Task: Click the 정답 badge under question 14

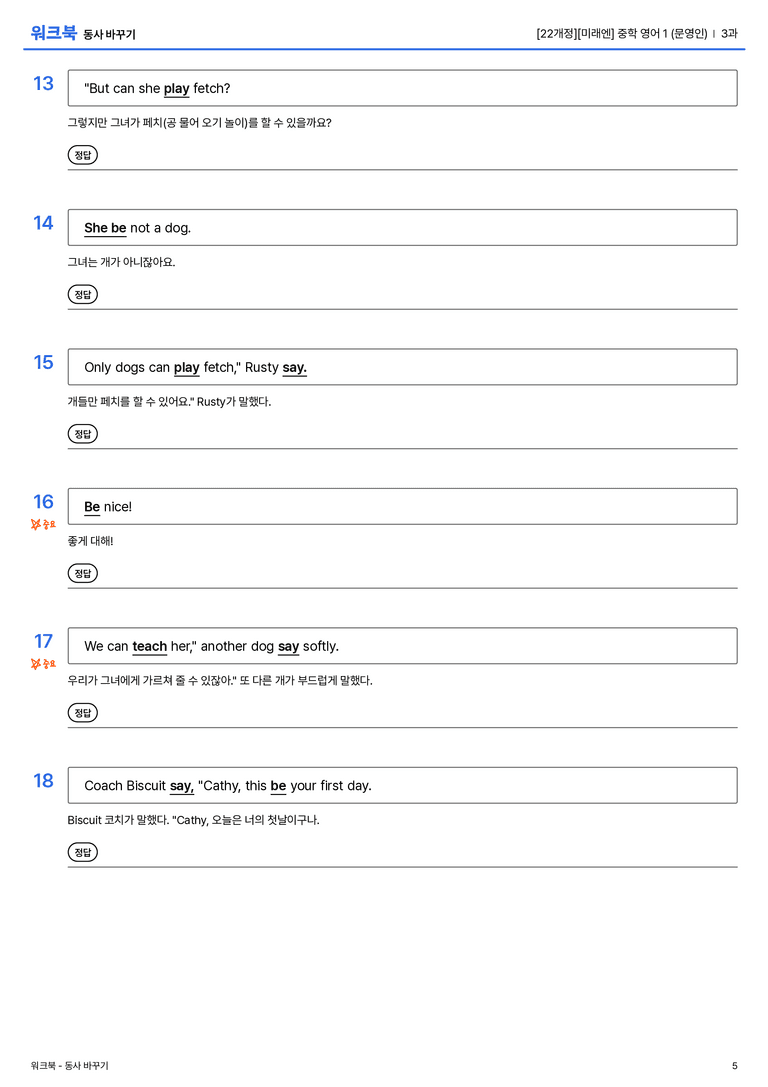Action: click(82, 295)
